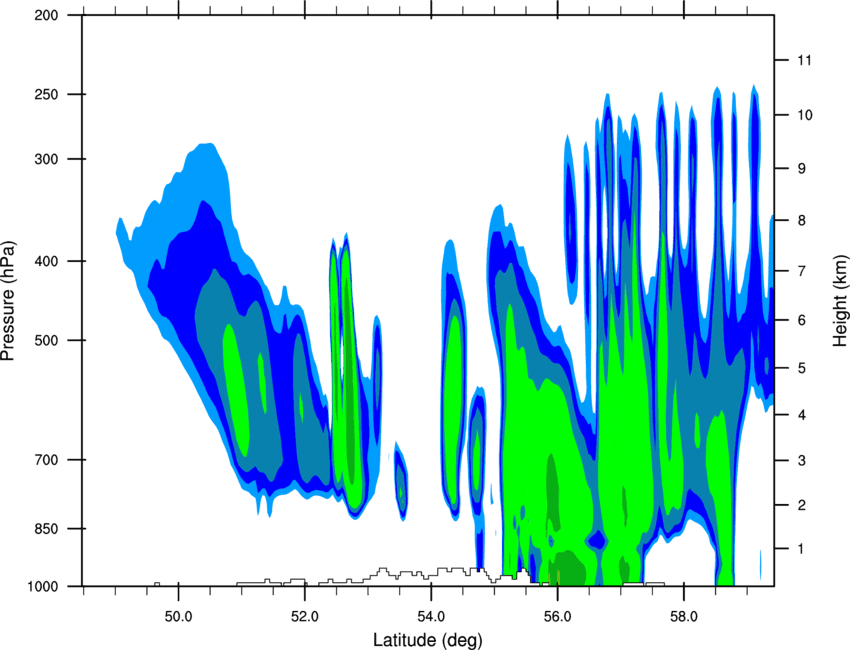Click the 11 km height label
Screen dimensions: 850x650
[x=804, y=60]
